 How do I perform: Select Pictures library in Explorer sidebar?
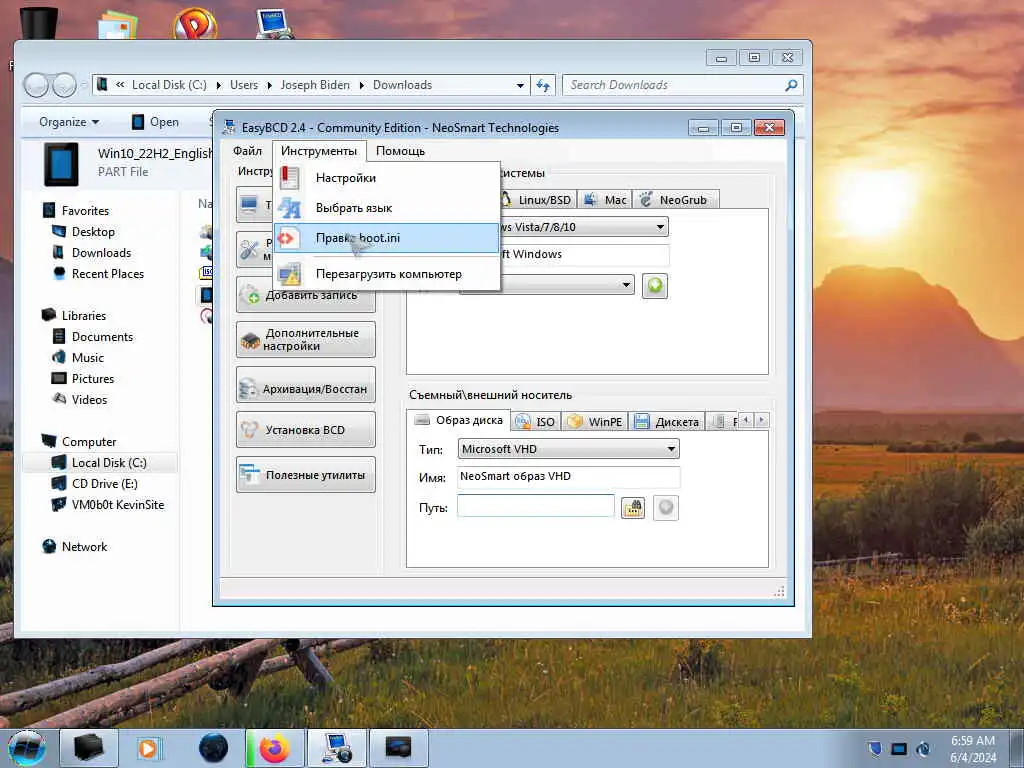tap(93, 379)
